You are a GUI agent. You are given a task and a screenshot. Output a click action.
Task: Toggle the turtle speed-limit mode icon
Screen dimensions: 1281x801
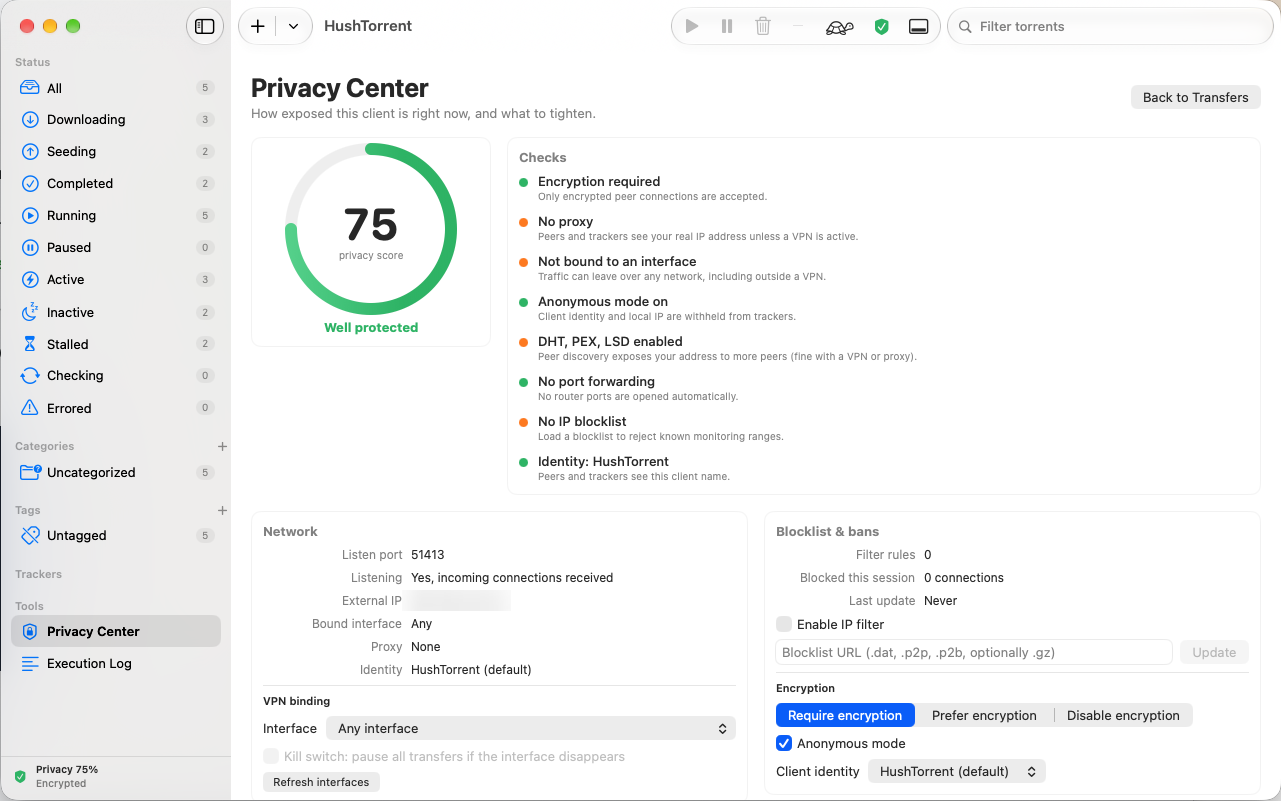[x=840, y=27]
